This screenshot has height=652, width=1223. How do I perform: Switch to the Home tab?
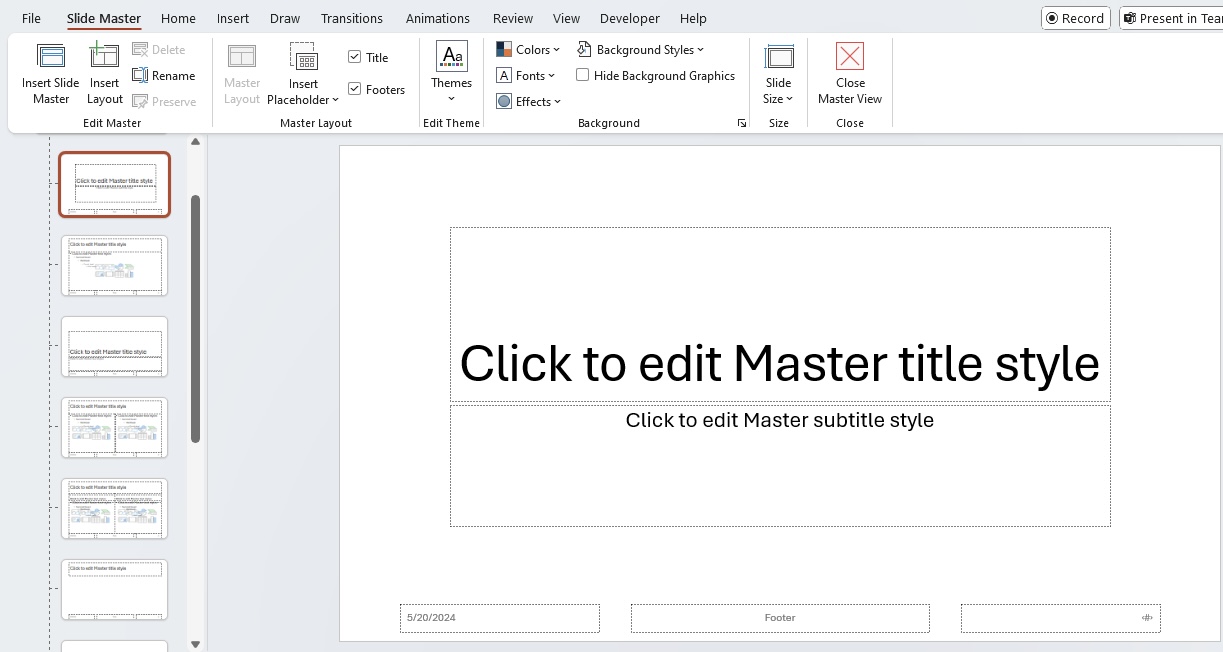click(178, 18)
